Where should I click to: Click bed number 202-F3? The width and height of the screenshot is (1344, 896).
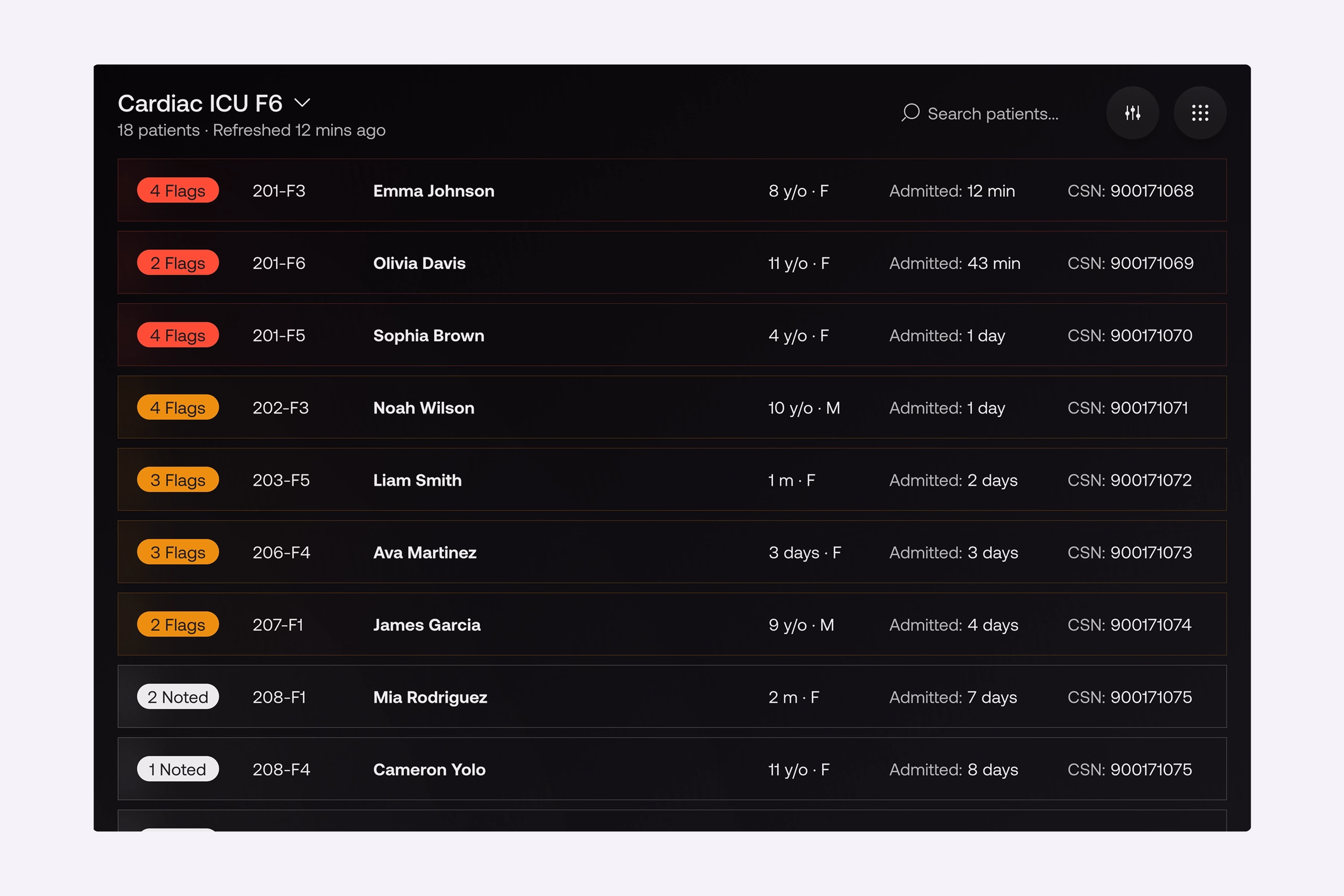pyautogui.click(x=281, y=408)
